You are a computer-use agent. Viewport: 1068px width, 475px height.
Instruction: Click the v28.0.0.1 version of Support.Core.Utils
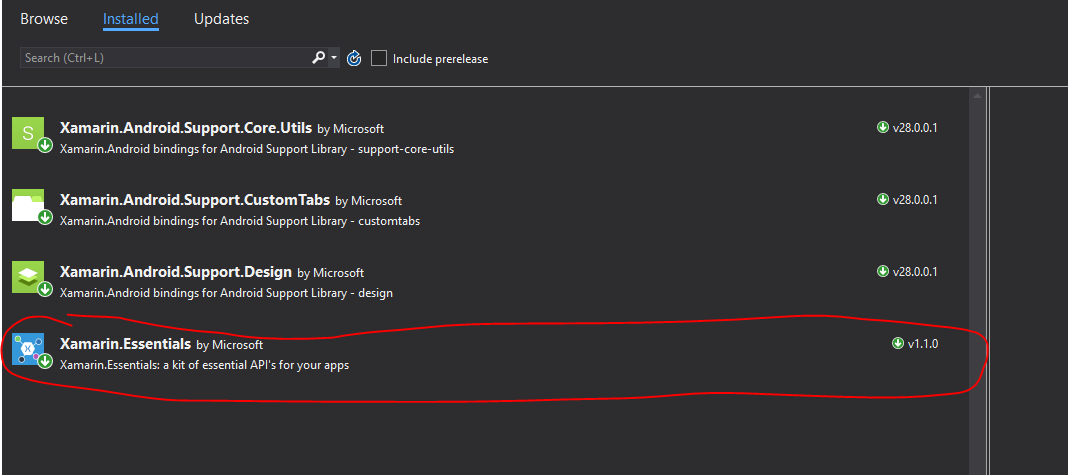tap(915, 127)
